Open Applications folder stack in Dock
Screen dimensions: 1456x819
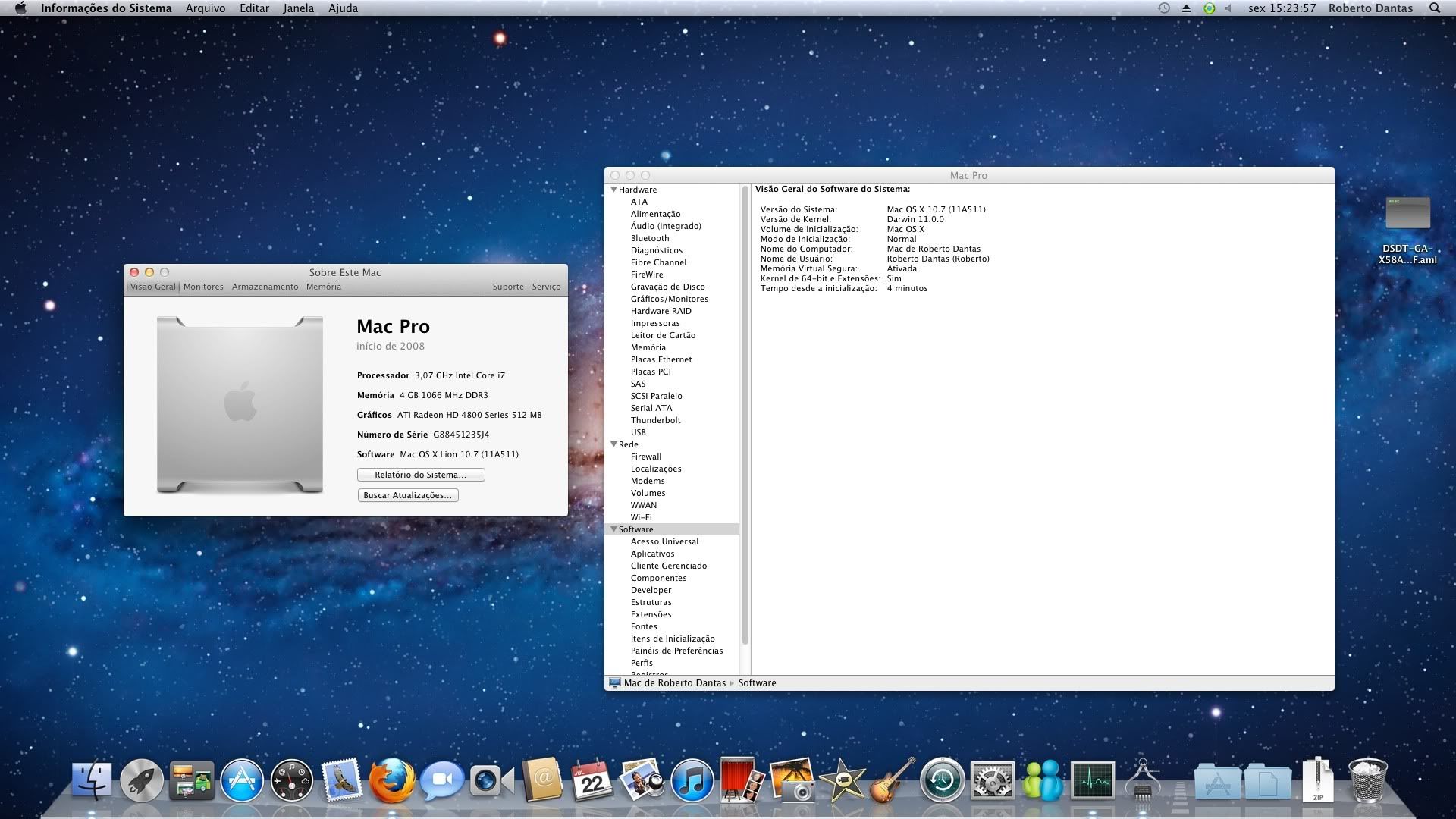pyautogui.click(x=1217, y=781)
